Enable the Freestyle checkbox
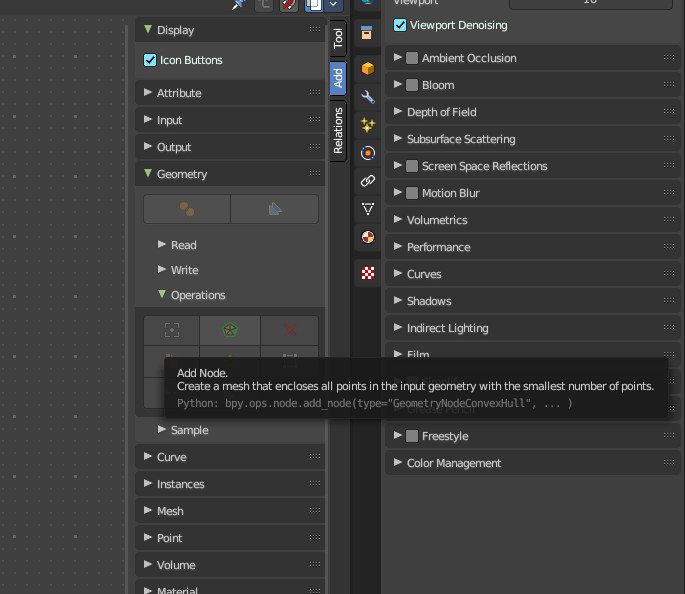Image resolution: width=685 pixels, height=594 pixels. (x=412, y=436)
